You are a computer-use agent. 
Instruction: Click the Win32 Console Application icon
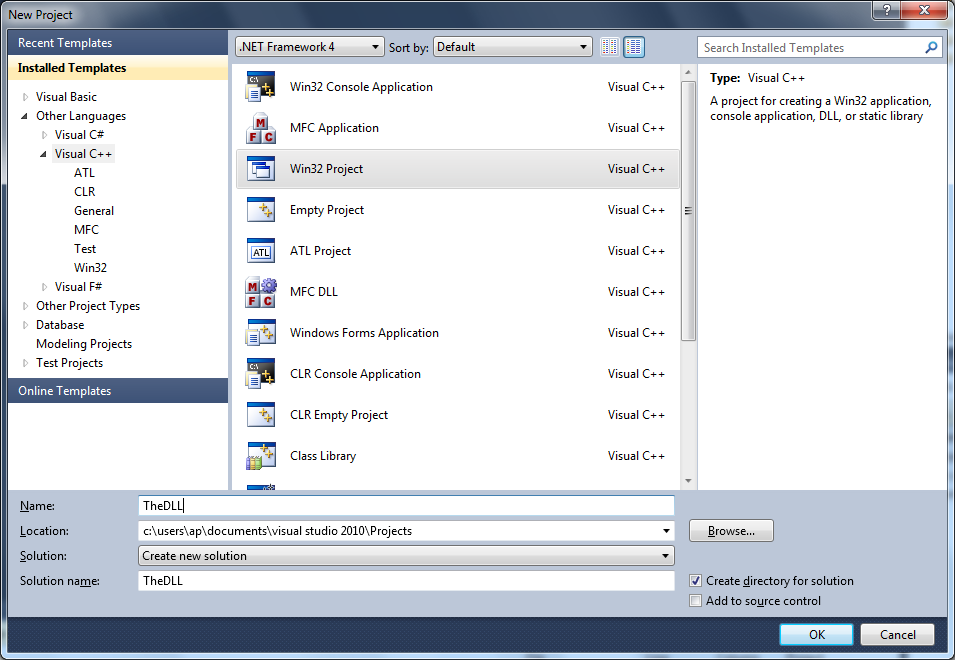[261, 86]
